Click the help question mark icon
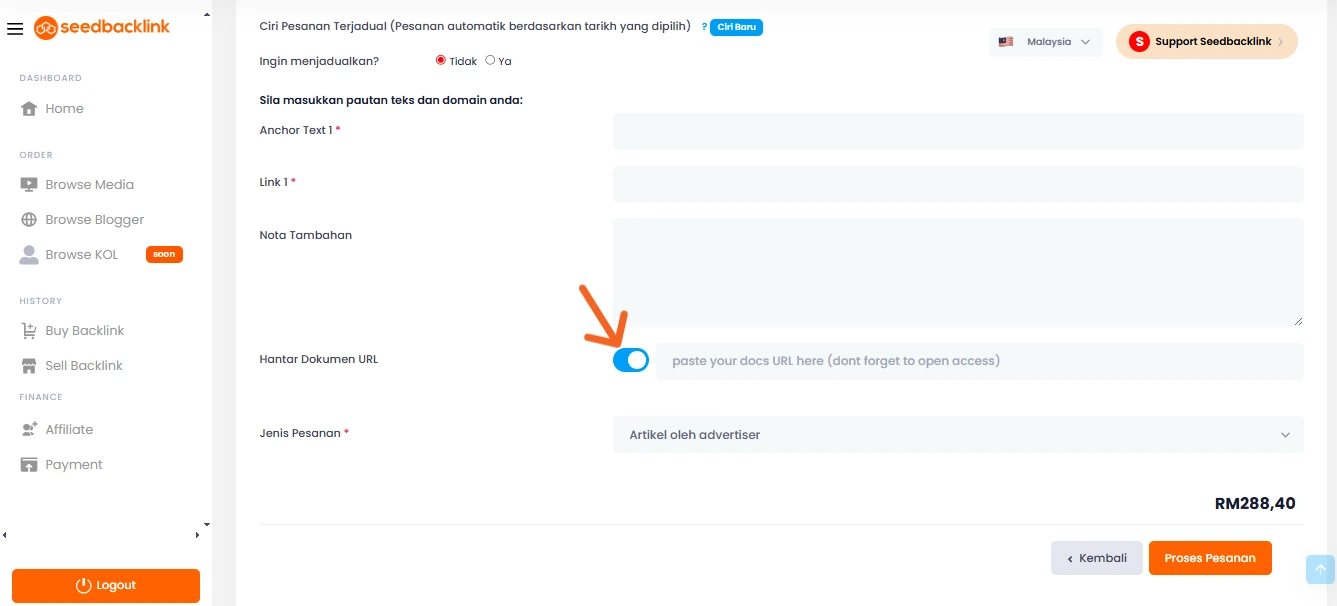 pos(704,27)
